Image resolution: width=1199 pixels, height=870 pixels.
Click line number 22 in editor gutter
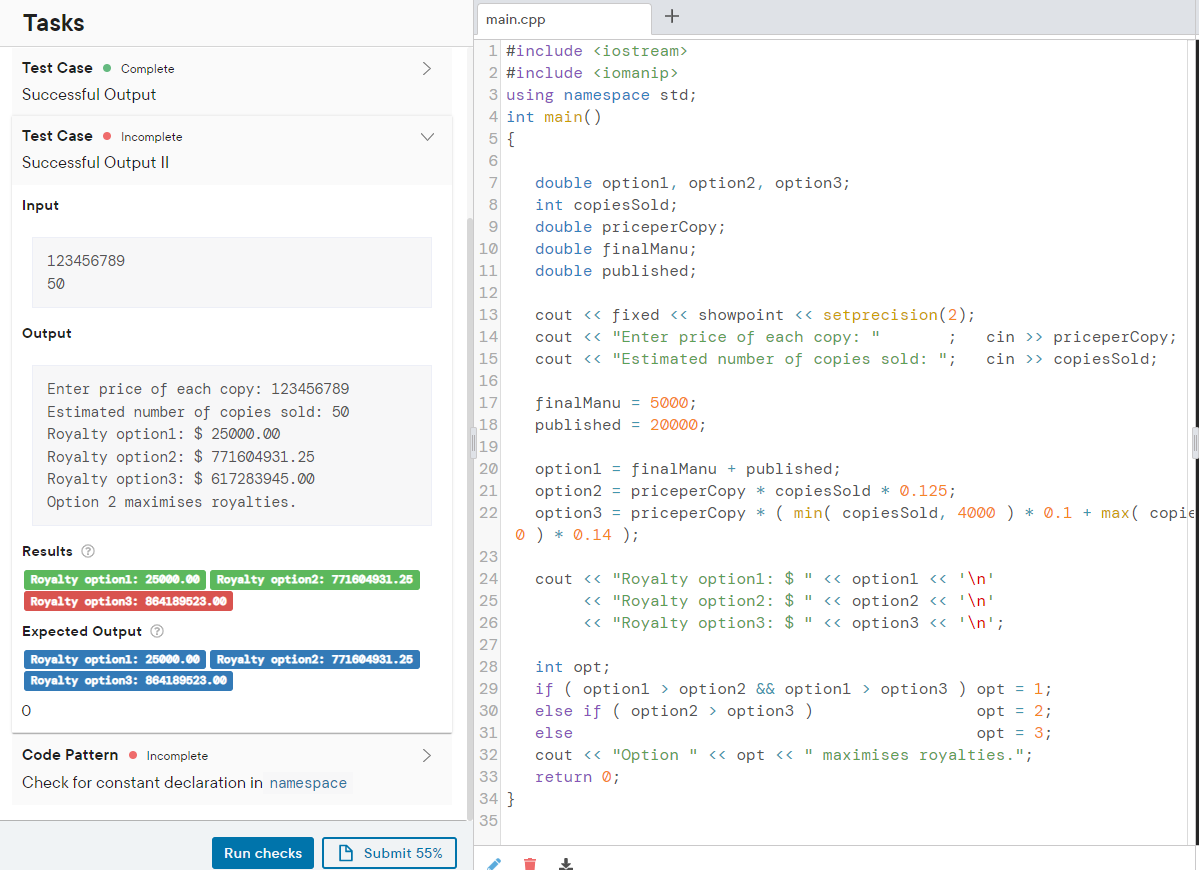click(489, 513)
